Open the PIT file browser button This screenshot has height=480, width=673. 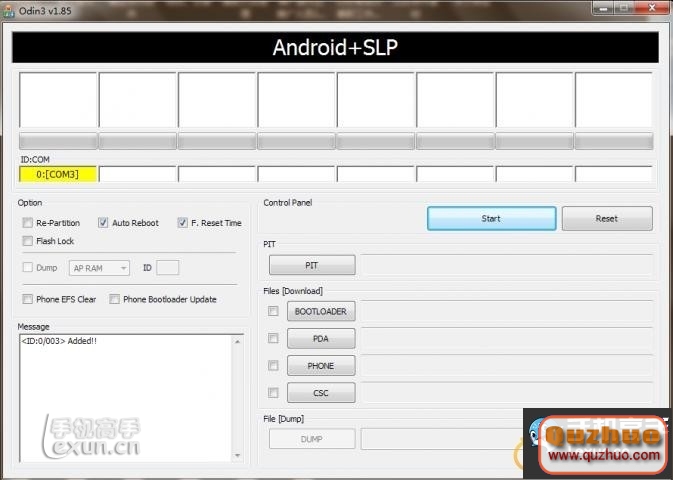(x=312, y=265)
